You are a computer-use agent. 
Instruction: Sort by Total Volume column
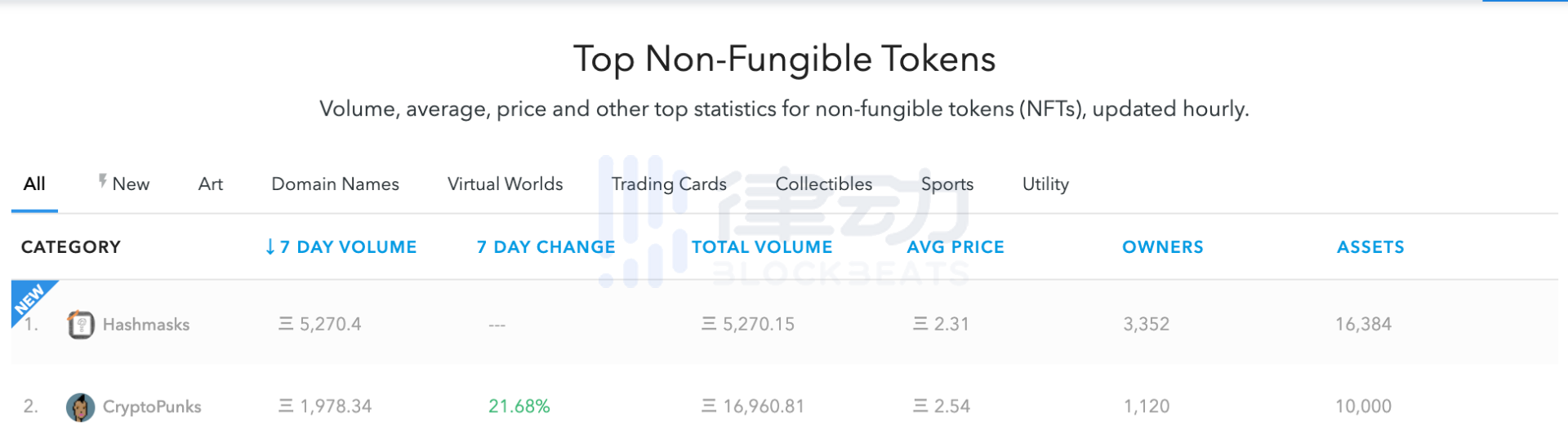[x=762, y=247]
